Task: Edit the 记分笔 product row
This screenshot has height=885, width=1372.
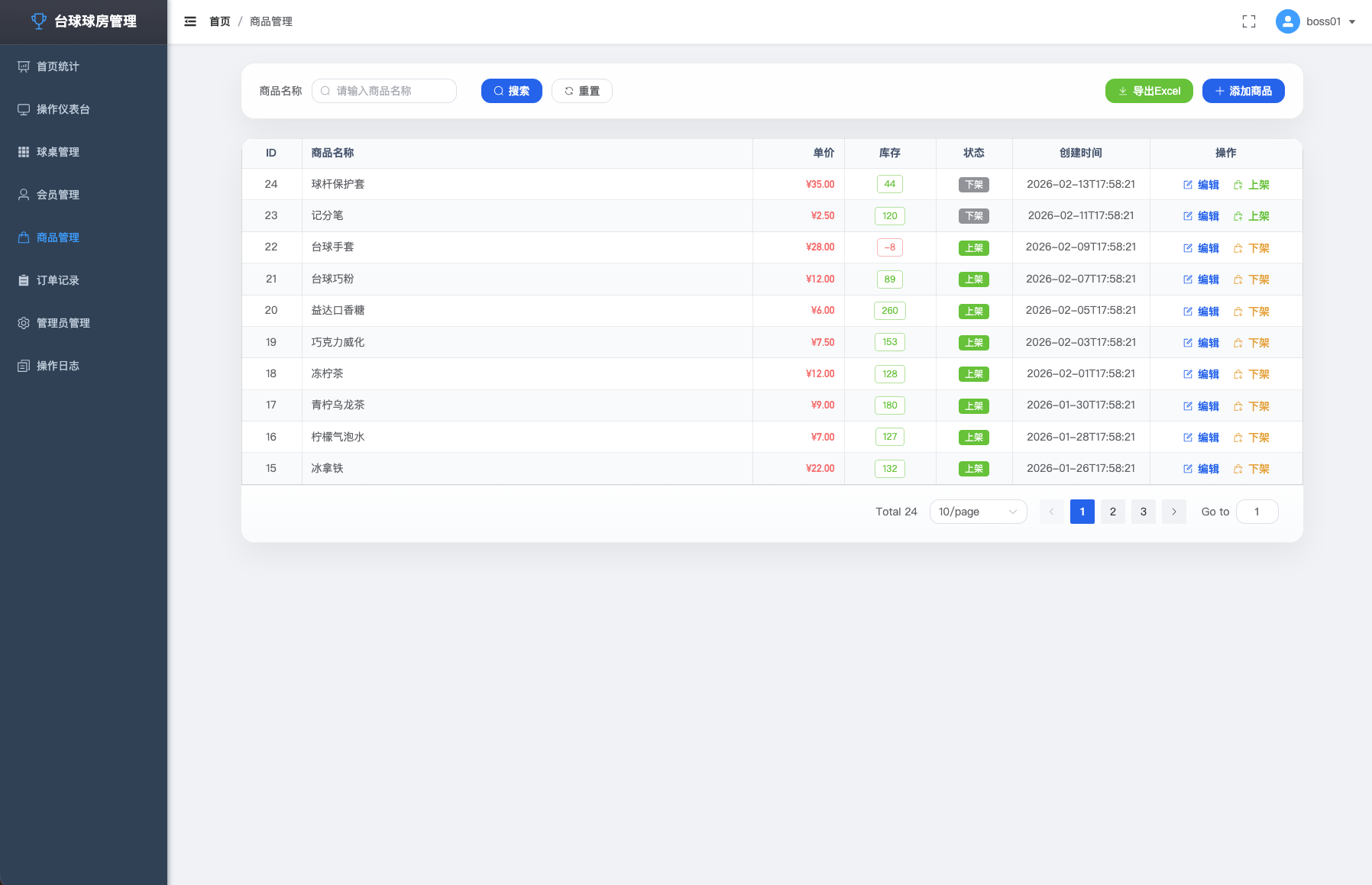Action: click(x=1201, y=216)
